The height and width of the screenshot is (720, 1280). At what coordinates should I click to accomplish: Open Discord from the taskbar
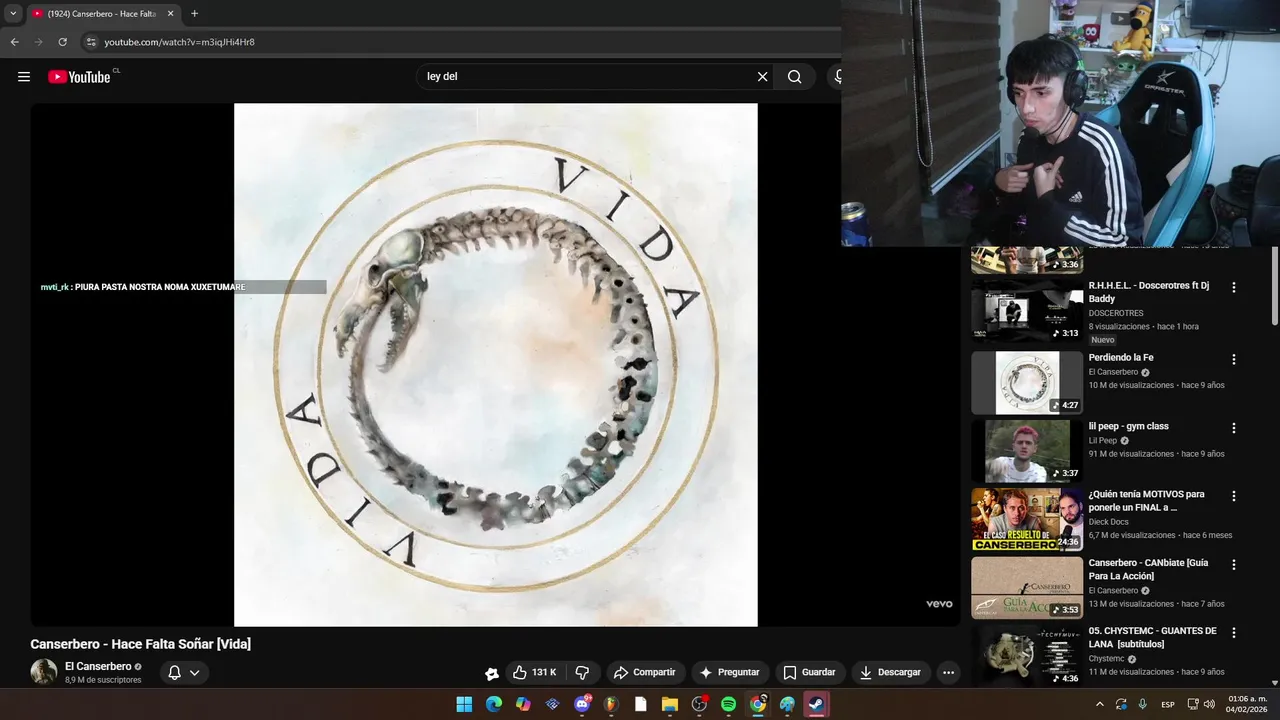(581, 704)
